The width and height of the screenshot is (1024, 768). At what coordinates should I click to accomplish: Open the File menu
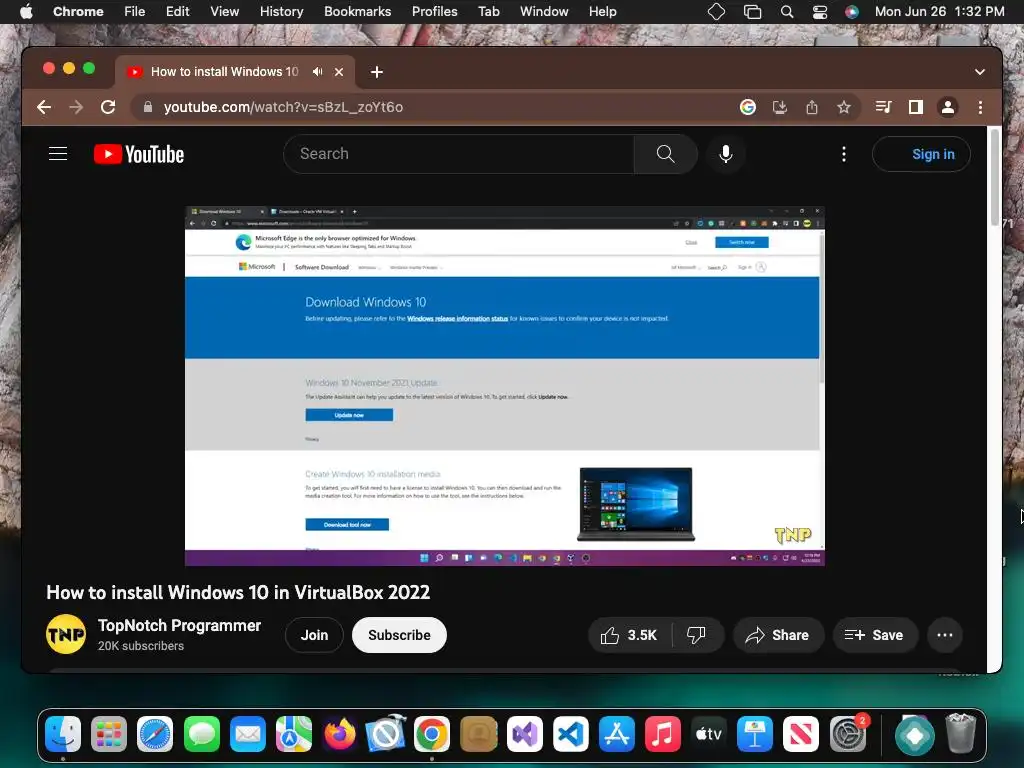click(135, 12)
